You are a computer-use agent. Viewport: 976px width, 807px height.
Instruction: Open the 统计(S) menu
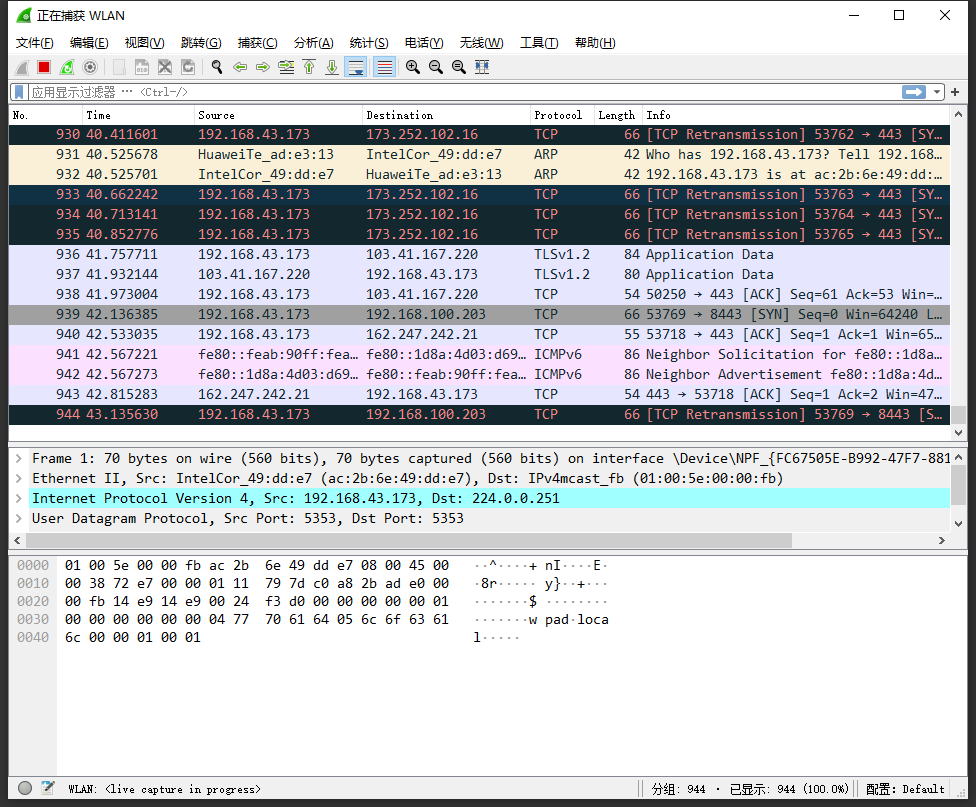click(x=368, y=42)
